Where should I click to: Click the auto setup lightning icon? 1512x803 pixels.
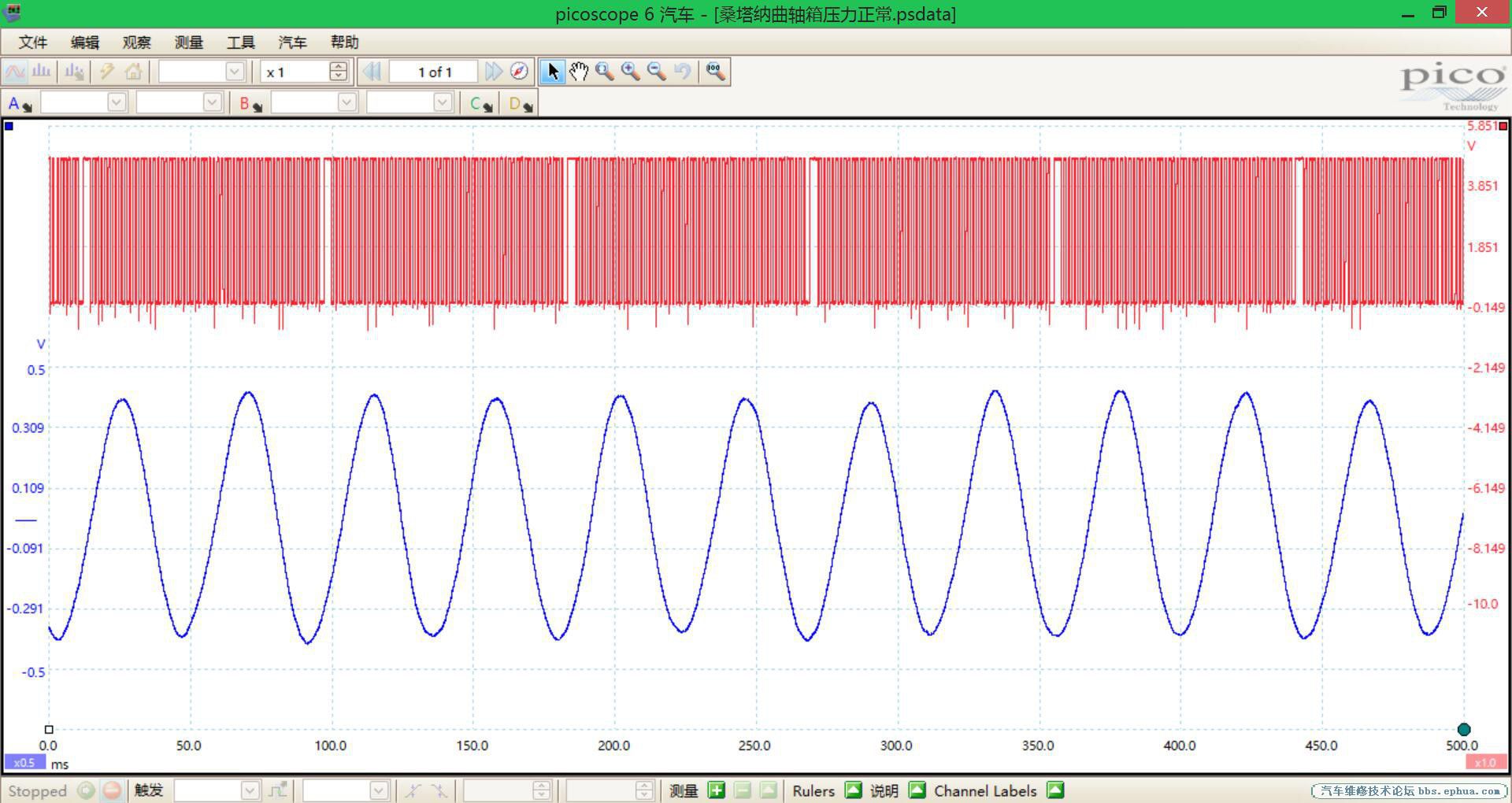pos(106,72)
